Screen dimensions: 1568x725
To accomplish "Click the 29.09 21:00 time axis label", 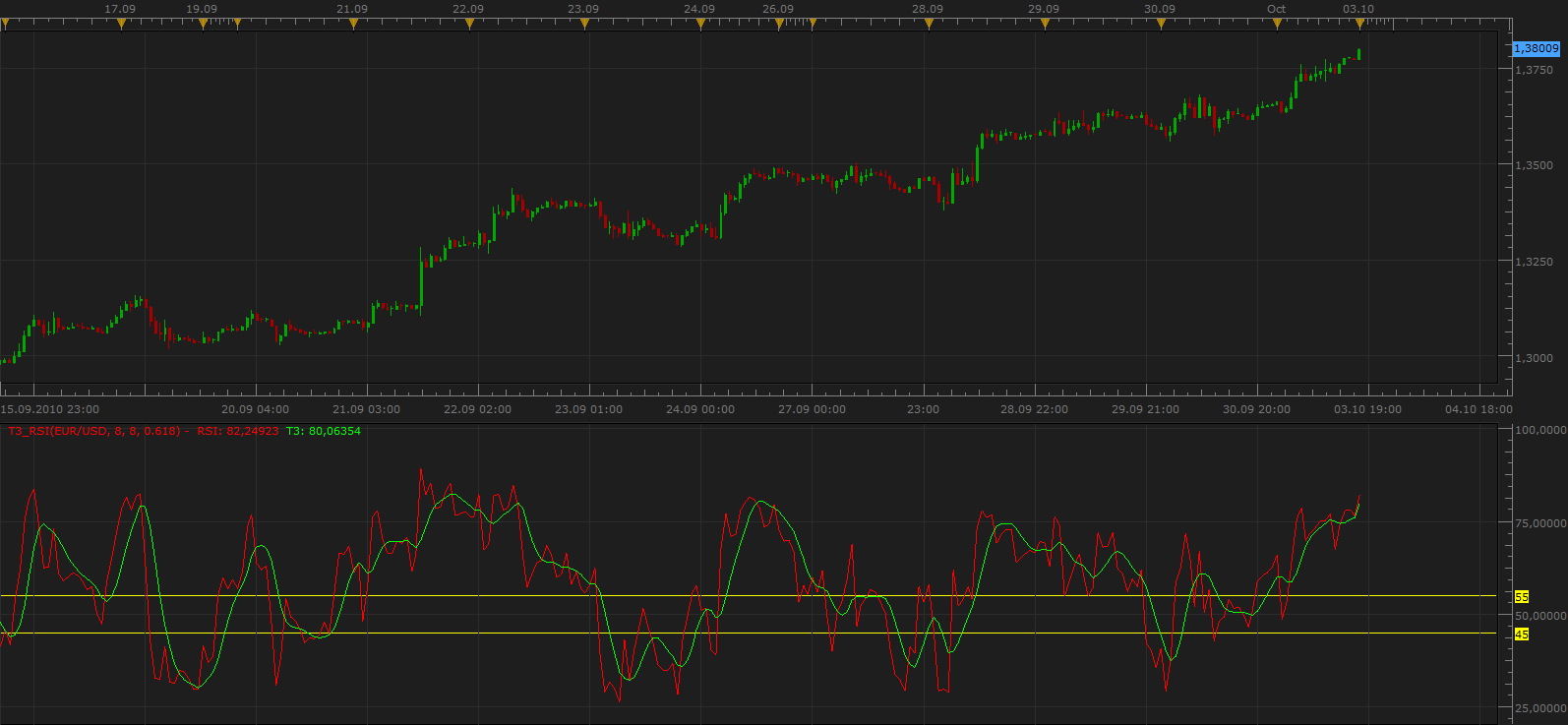I will coord(1145,409).
